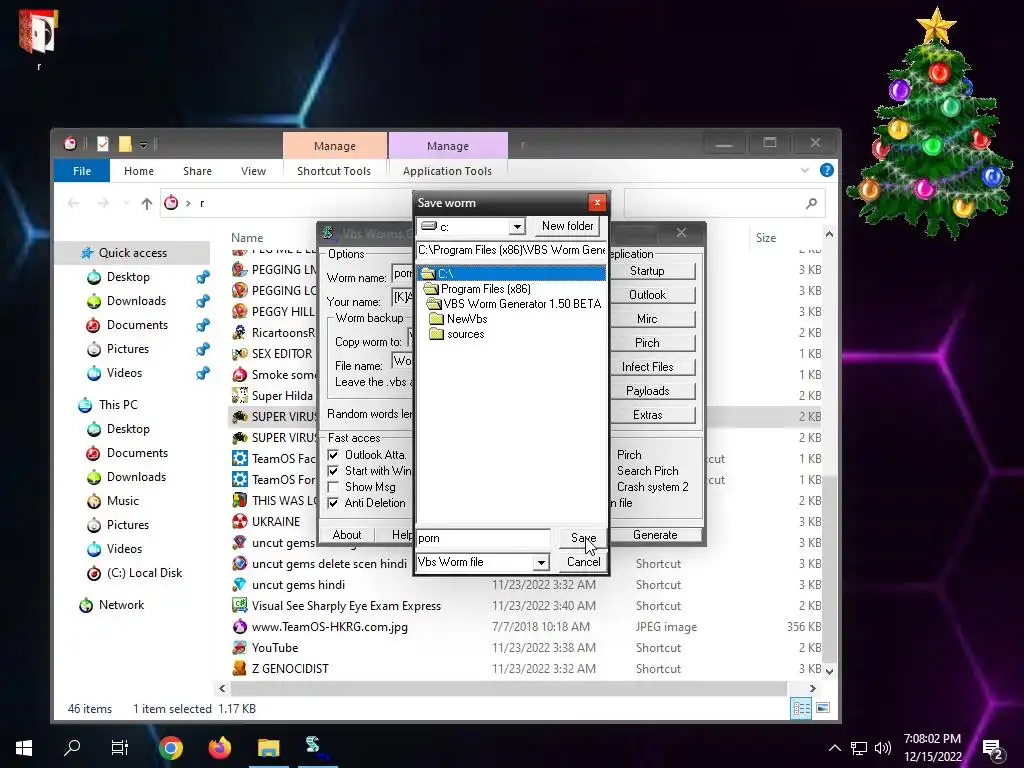This screenshot has height=768, width=1024.
Task: Open the Share ribbon tab
Action: click(197, 171)
